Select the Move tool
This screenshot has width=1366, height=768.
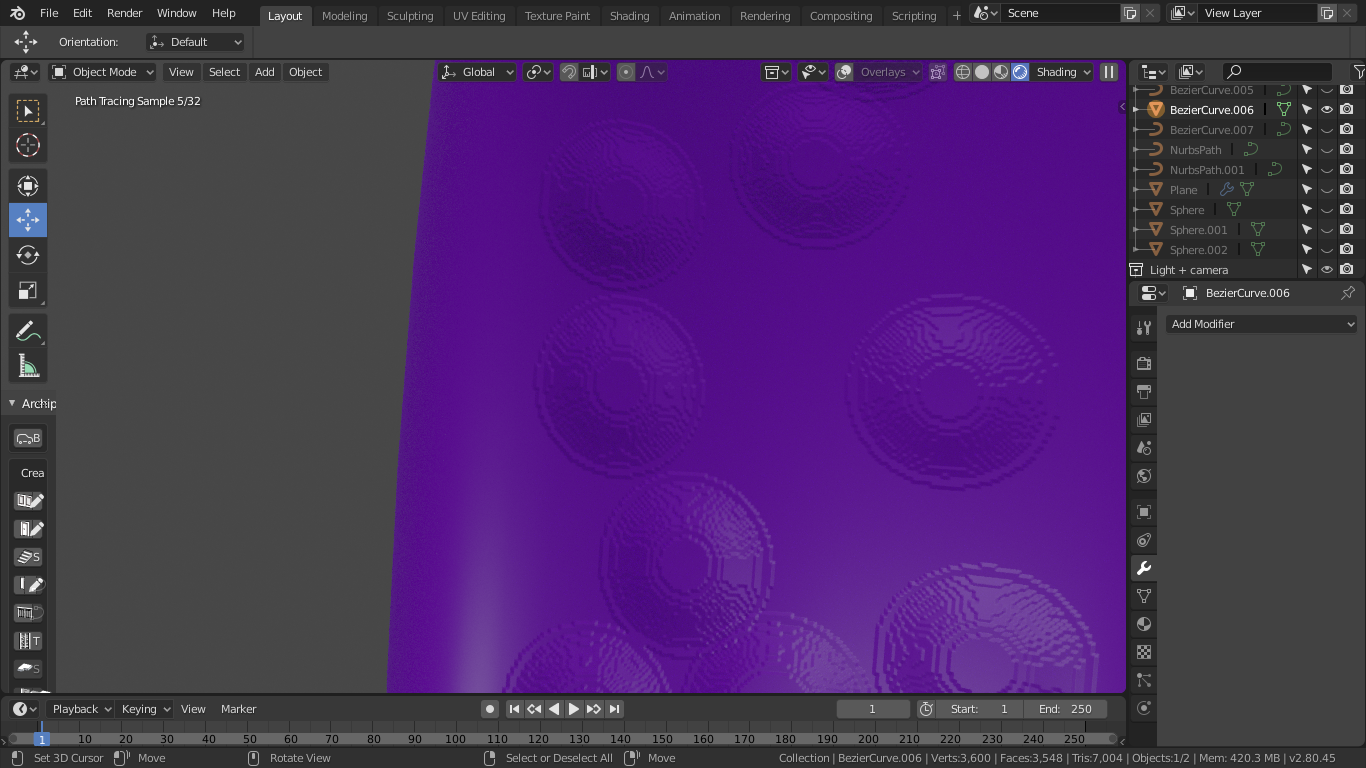[x=28, y=220]
